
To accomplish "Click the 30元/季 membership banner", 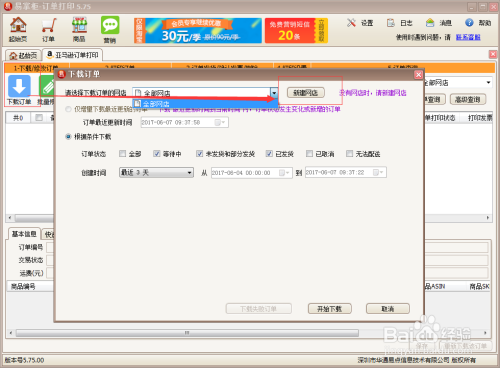I will point(198,31).
